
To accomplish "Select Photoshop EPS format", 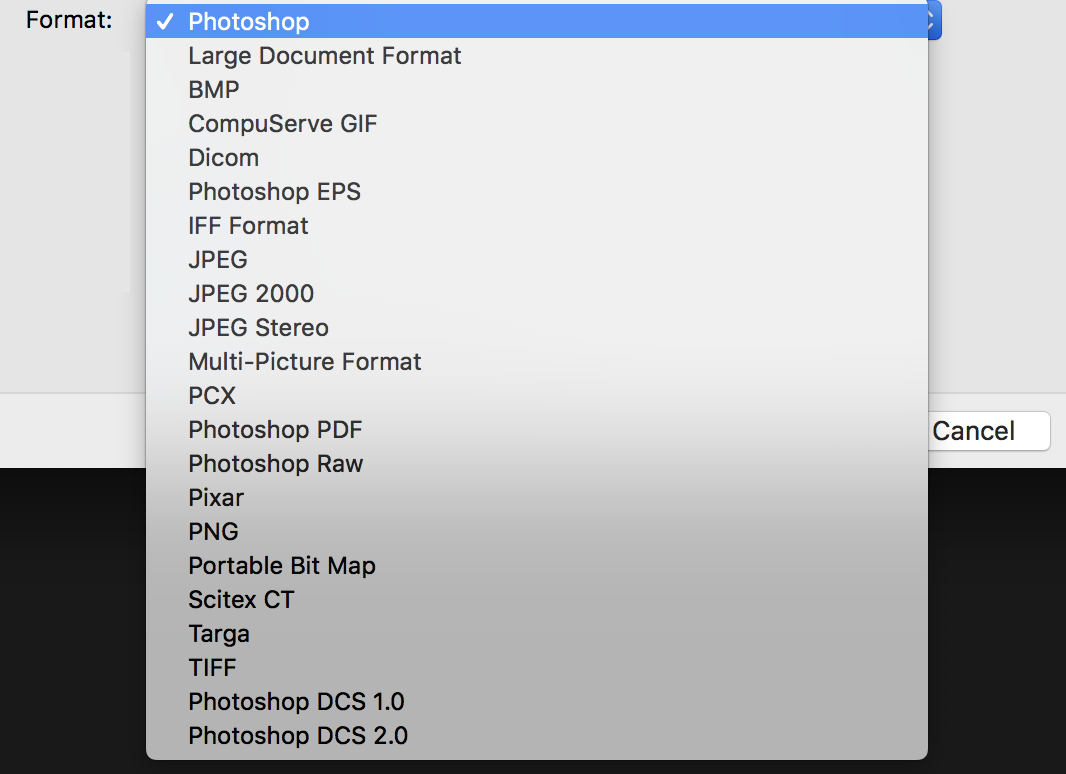I will [x=274, y=191].
